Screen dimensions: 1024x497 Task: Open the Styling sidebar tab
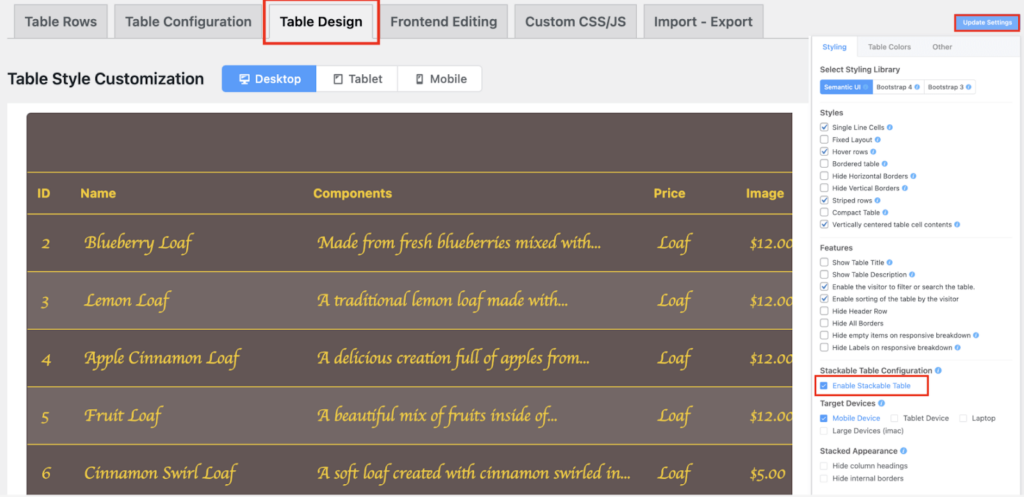tap(834, 47)
